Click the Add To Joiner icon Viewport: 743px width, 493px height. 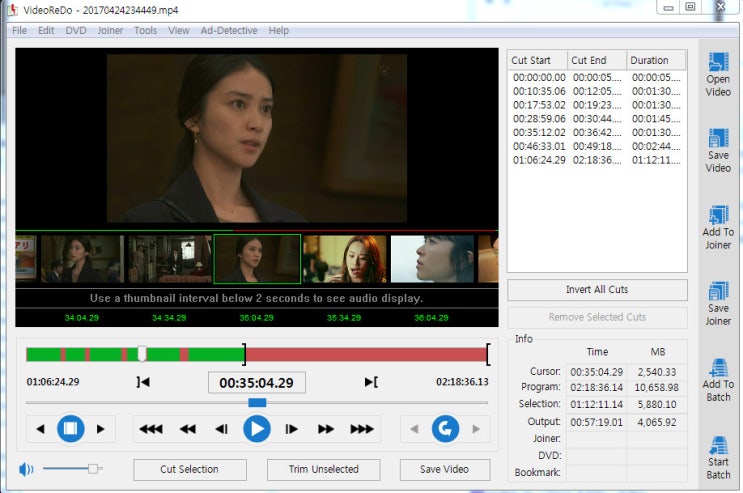point(718,214)
